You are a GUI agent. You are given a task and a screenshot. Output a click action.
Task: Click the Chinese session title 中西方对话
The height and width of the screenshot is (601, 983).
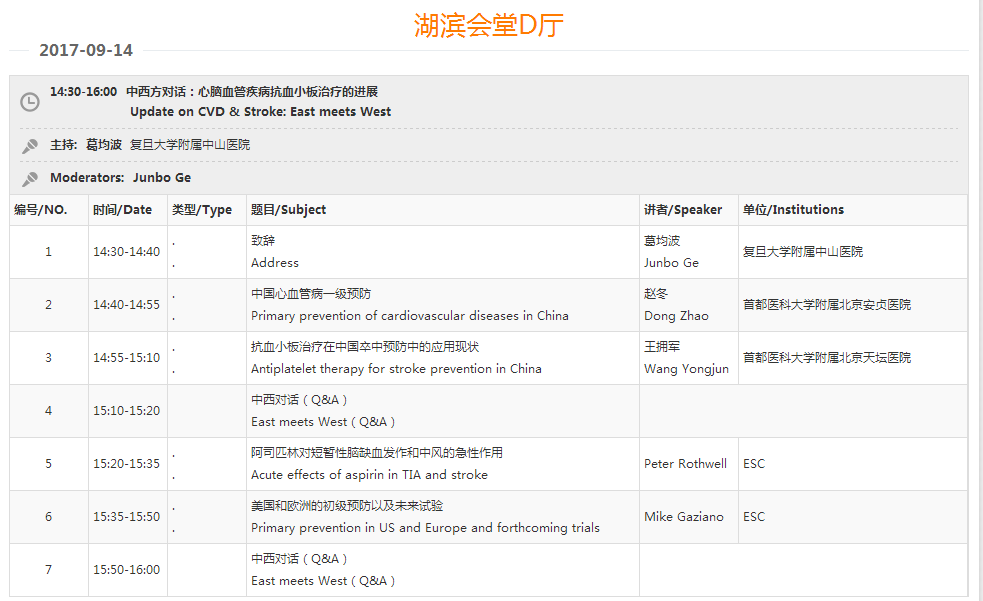click(x=251, y=91)
